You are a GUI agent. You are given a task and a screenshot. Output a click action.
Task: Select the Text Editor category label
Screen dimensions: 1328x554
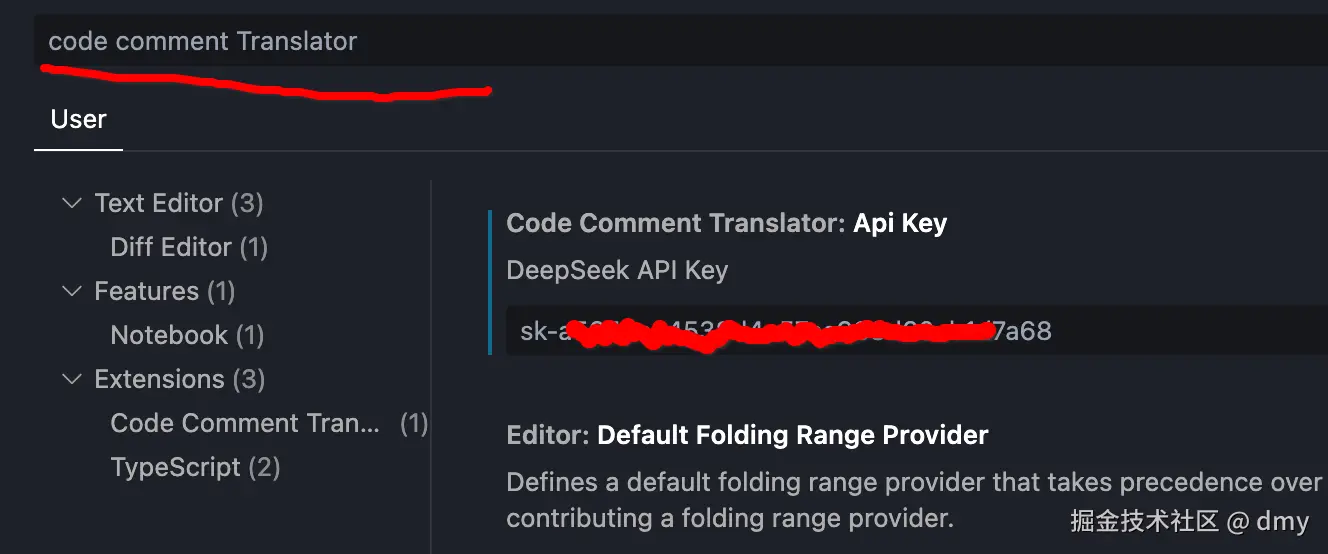coord(158,203)
